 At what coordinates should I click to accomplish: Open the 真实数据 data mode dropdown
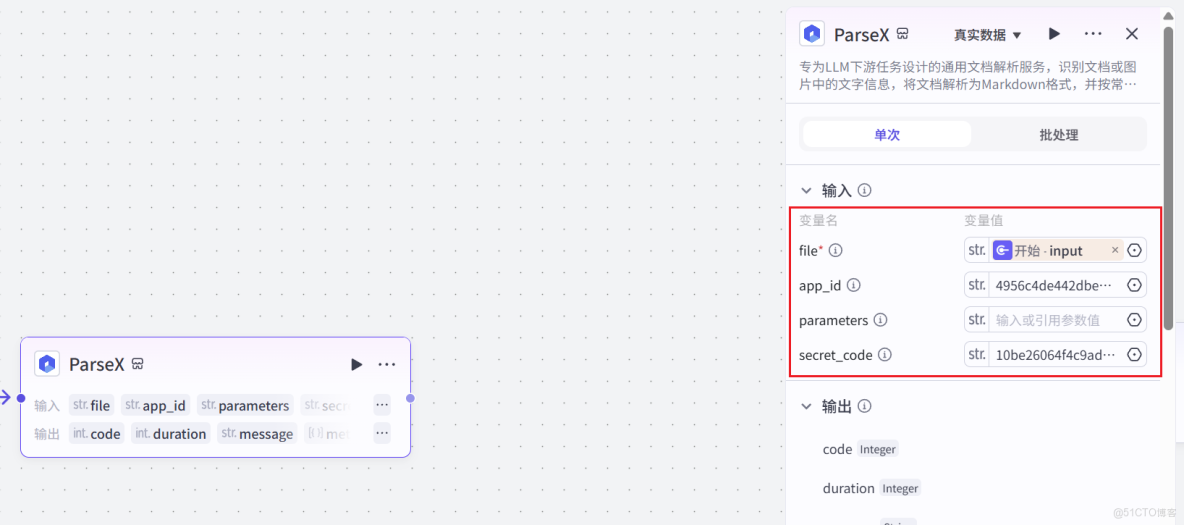click(987, 35)
